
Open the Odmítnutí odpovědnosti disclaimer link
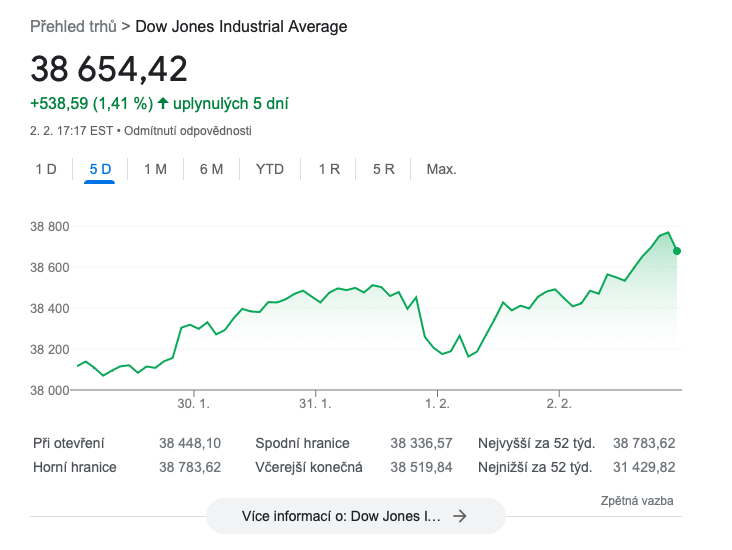(188, 131)
